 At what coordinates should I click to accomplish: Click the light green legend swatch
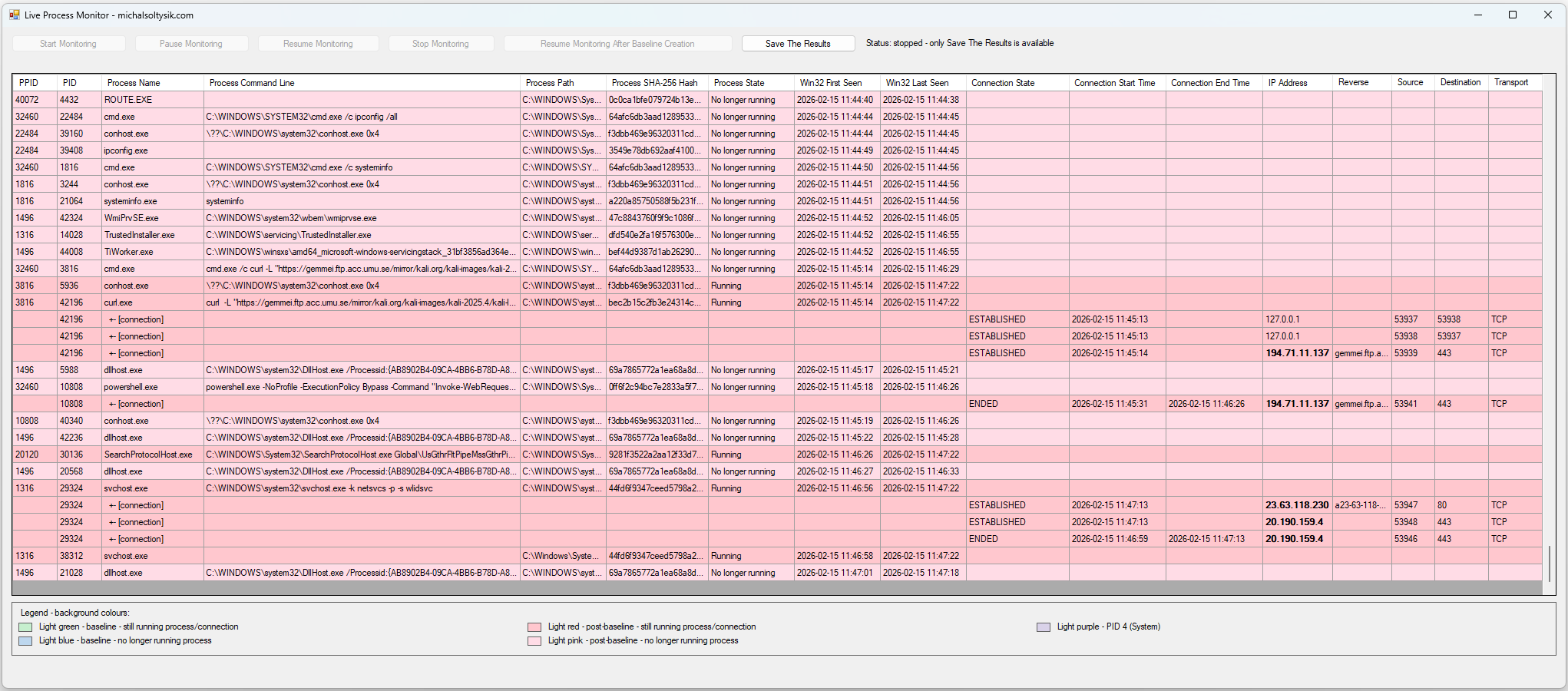25,627
